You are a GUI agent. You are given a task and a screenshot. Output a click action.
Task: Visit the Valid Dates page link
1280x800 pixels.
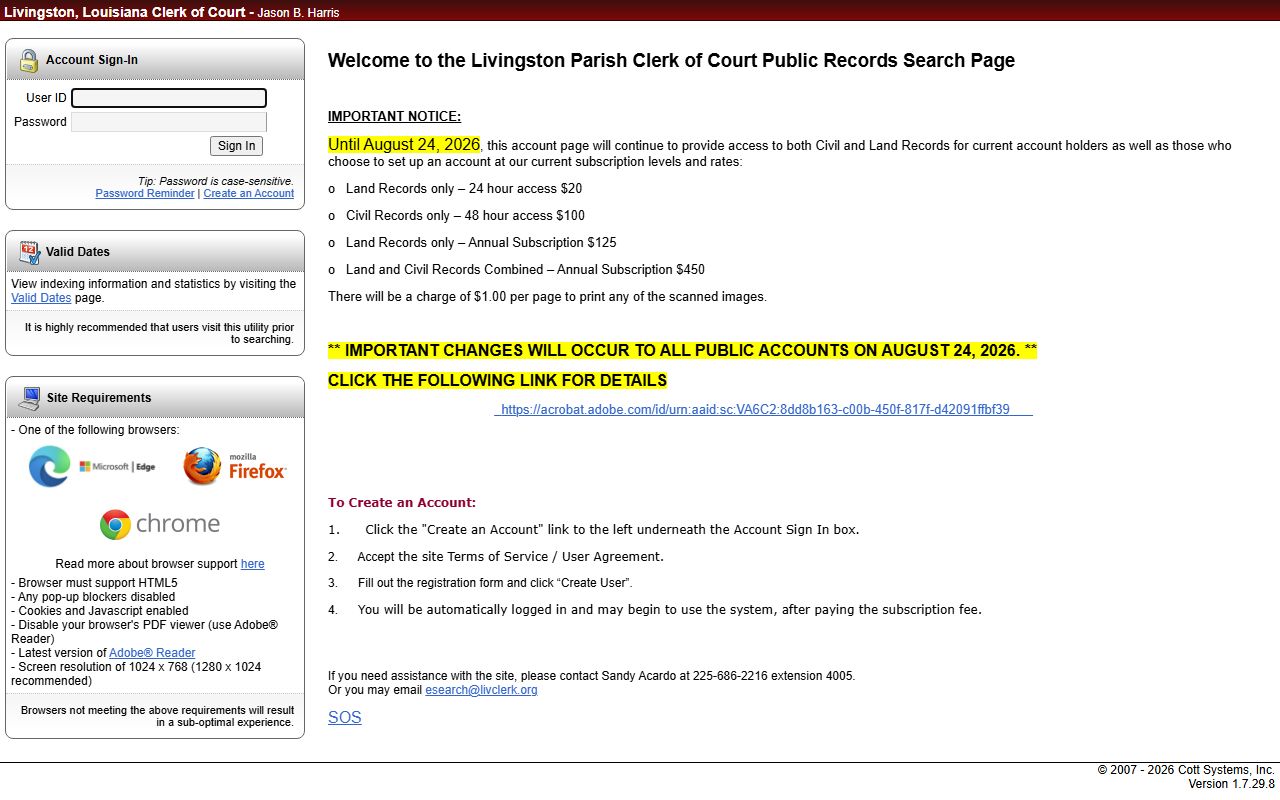[x=41, y=298]
